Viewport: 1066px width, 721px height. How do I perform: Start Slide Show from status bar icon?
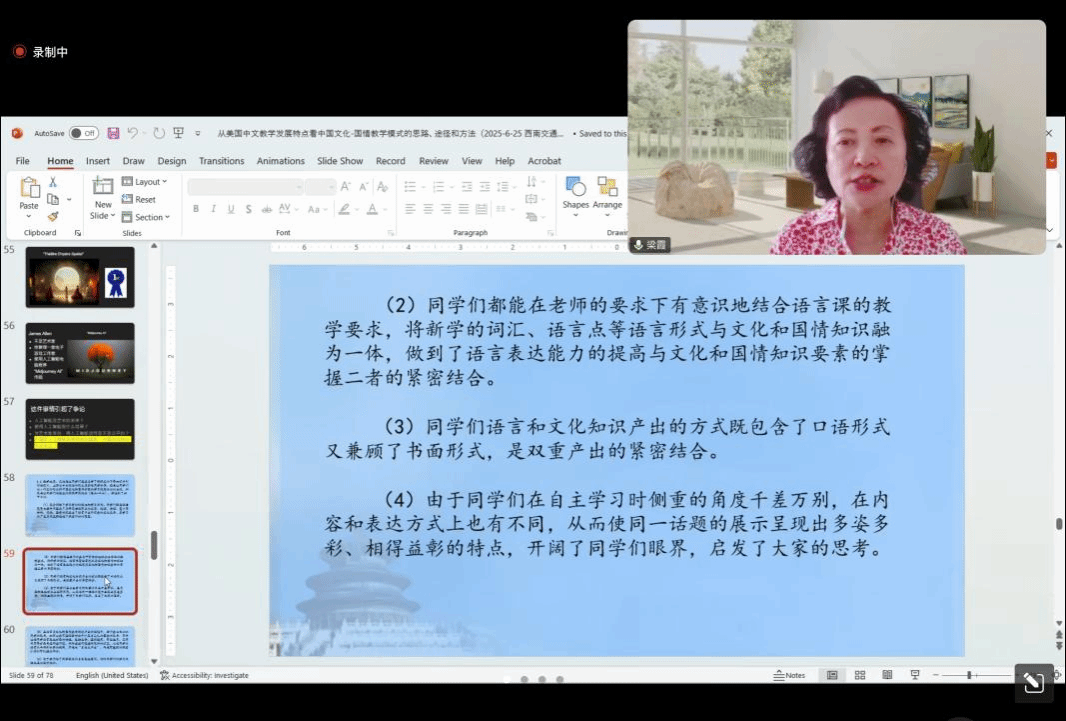pos(915,675)
